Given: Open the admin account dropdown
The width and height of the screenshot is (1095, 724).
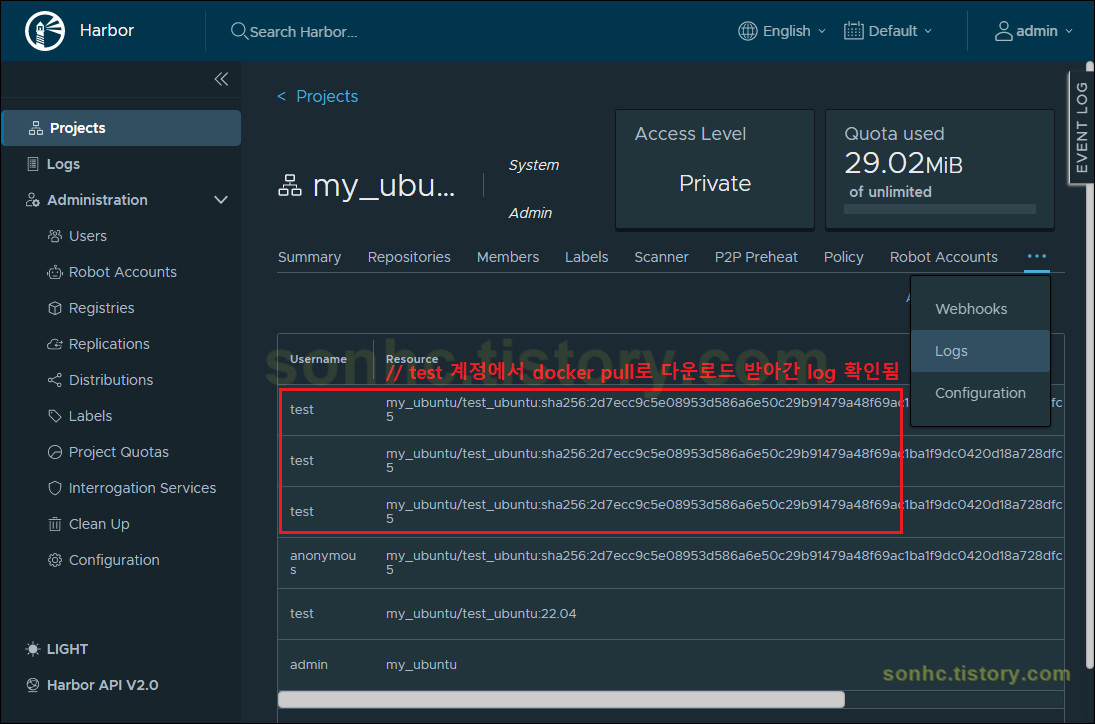Looking at the screenshot, I should pos(1034,31).
